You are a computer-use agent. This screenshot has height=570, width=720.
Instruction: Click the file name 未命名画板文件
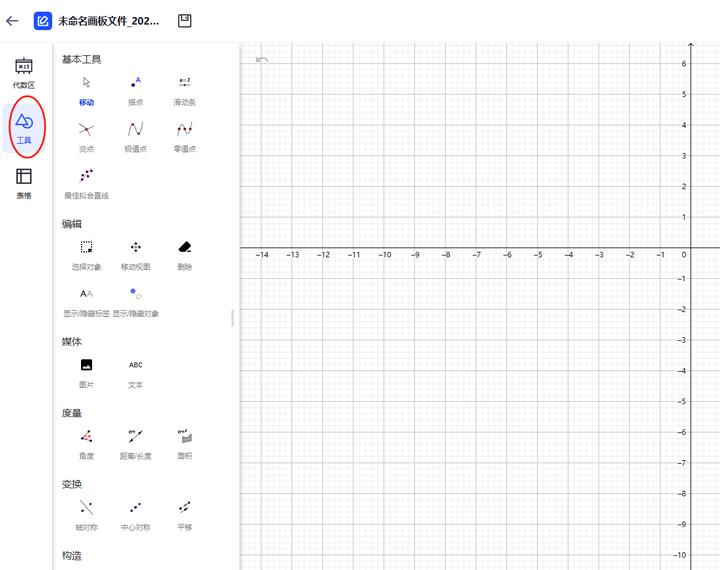(x=108, y=21)
